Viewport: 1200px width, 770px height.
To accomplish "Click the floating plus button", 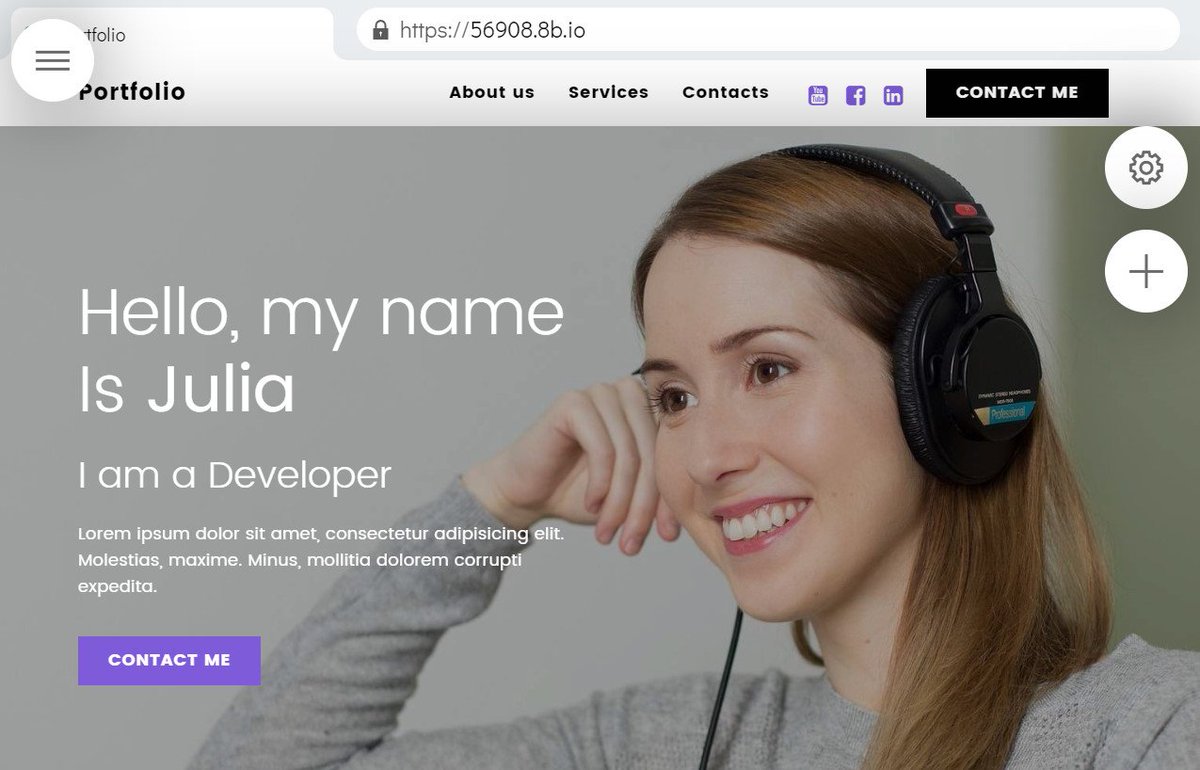I will pyautogui.click(x=1146, y=271).
